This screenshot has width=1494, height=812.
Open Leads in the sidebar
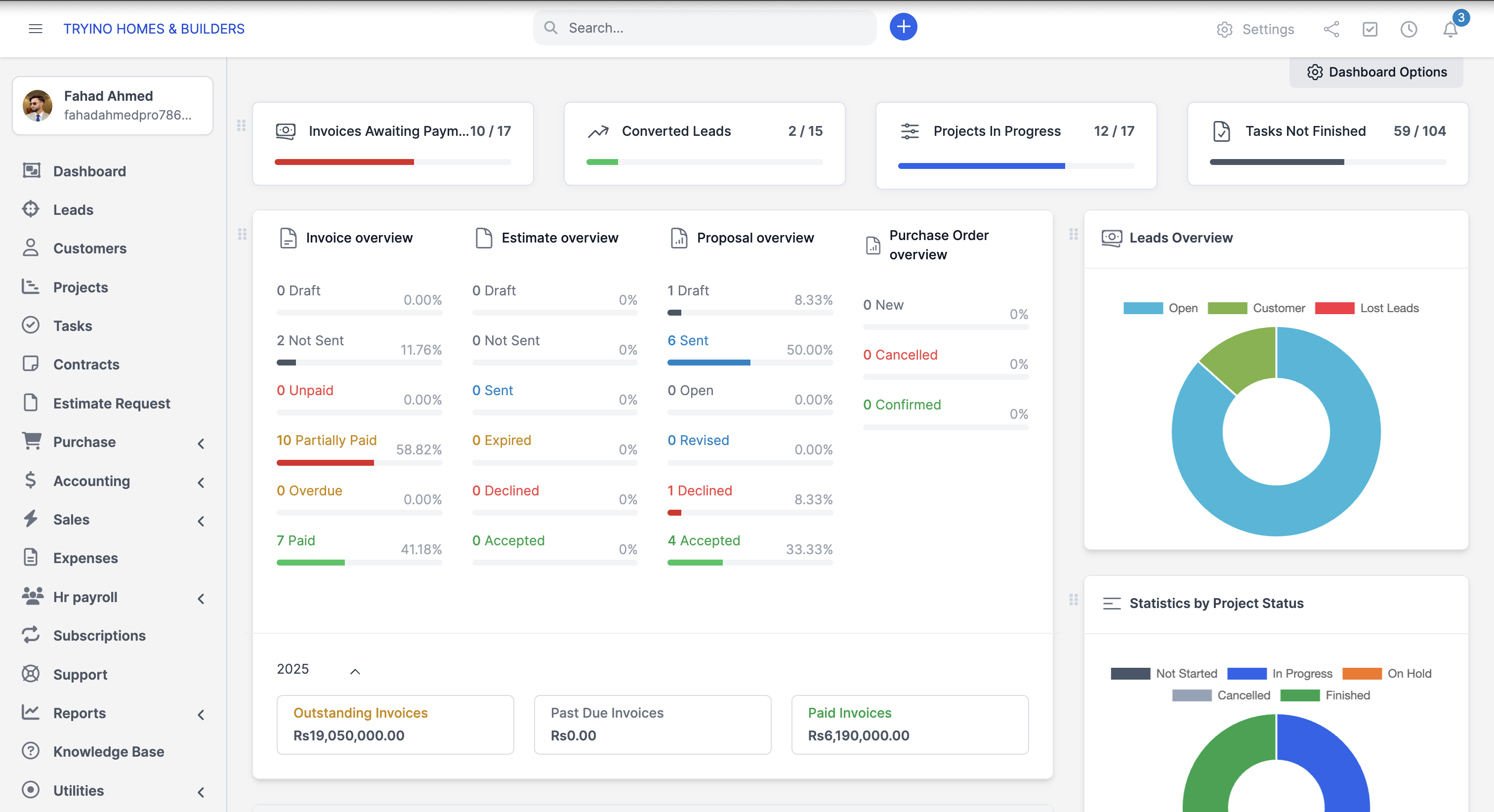tap(73, 210)
